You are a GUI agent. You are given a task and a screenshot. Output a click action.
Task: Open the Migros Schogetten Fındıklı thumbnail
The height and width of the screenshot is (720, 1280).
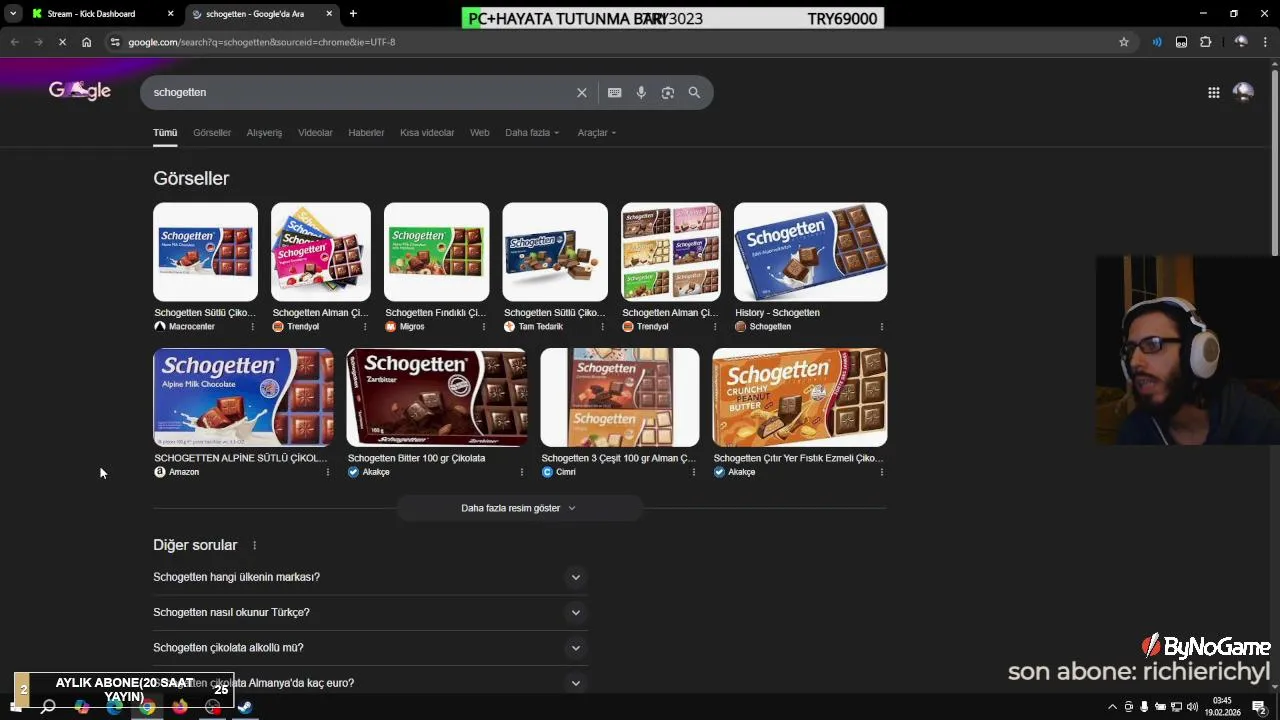point(437,252)
